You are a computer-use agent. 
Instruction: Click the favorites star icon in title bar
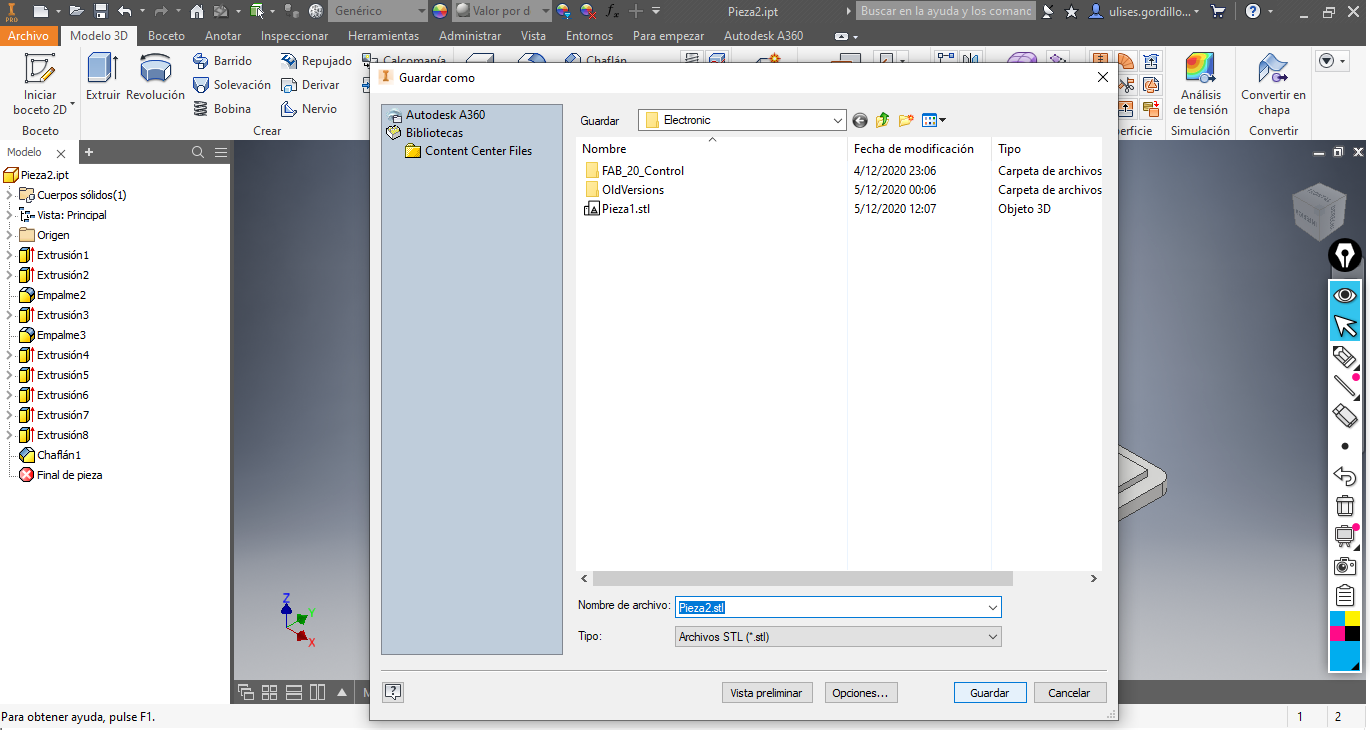[1072, 11]
